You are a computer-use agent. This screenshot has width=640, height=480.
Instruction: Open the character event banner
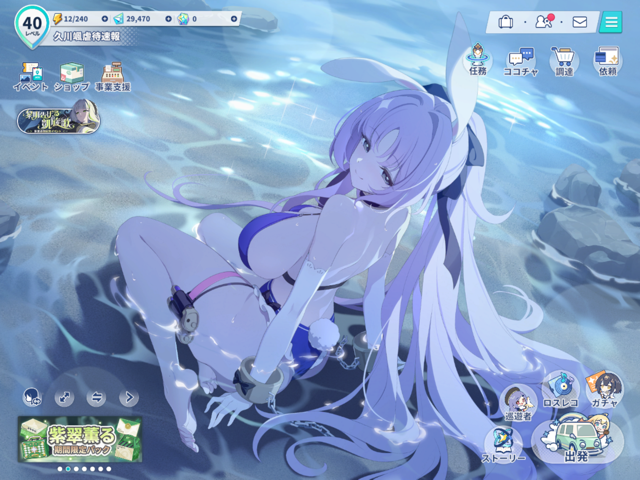point(58,117)
